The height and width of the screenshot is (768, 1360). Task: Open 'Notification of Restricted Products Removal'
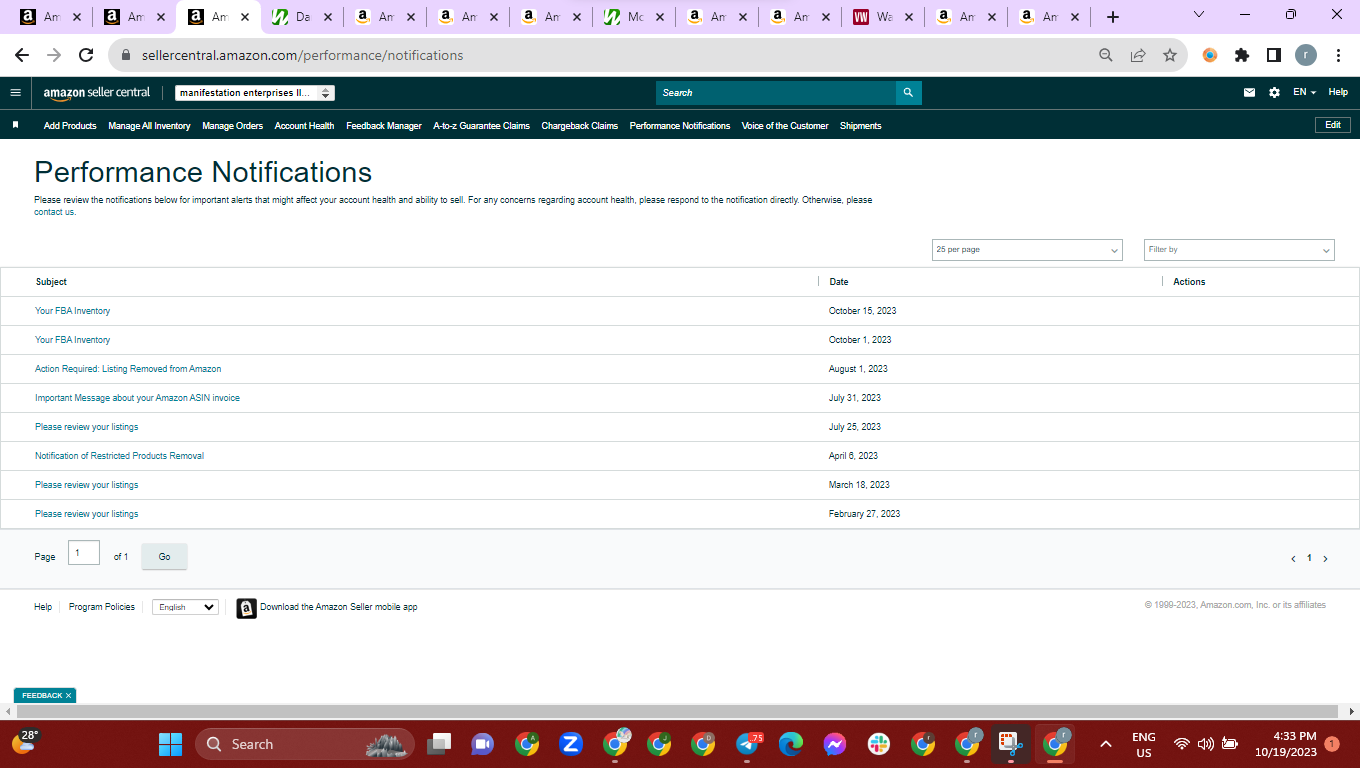(119, 456)
